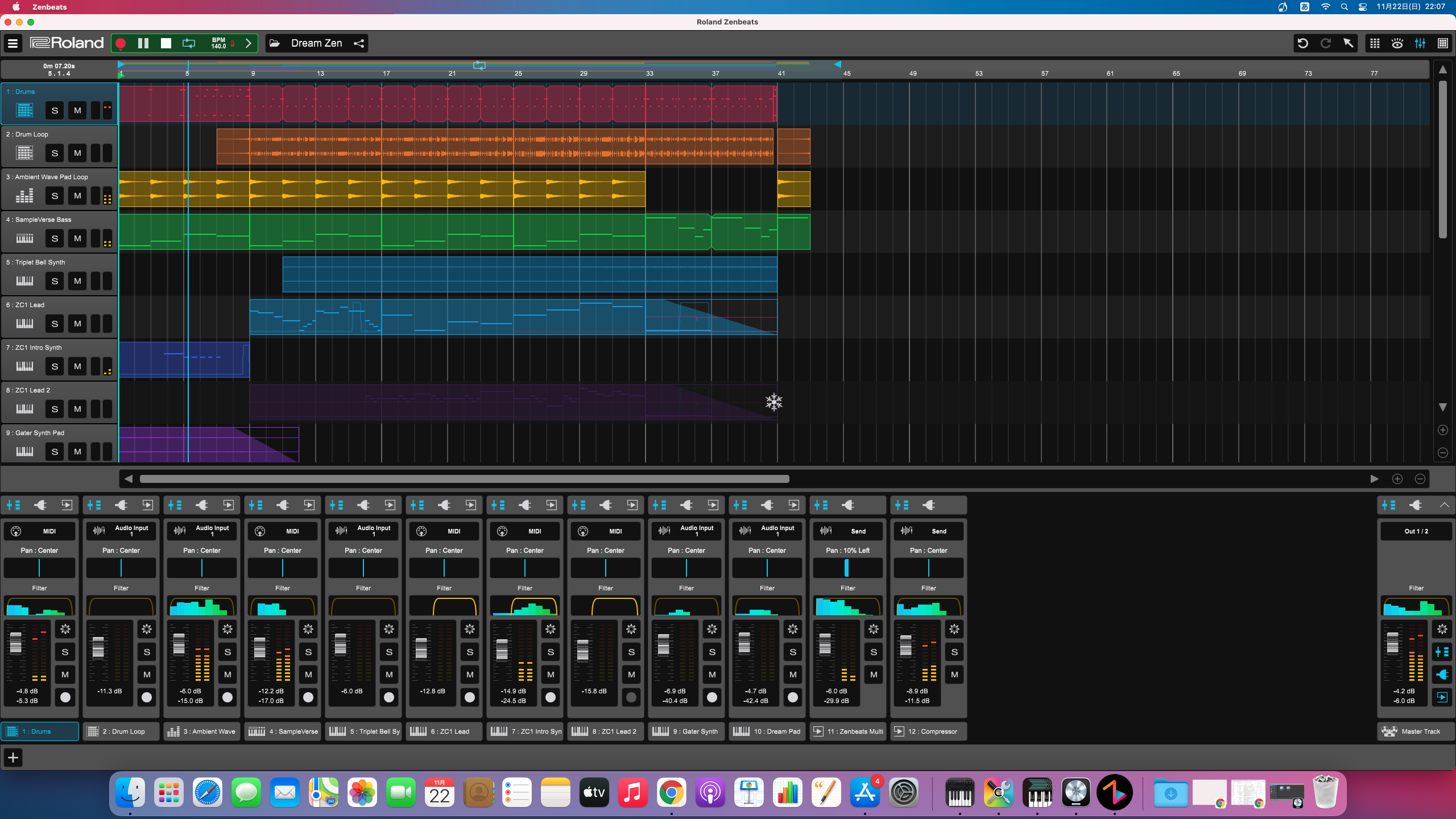
Task: Open Master Out 1 / 2 output selector
Action: click(1416, 531)
